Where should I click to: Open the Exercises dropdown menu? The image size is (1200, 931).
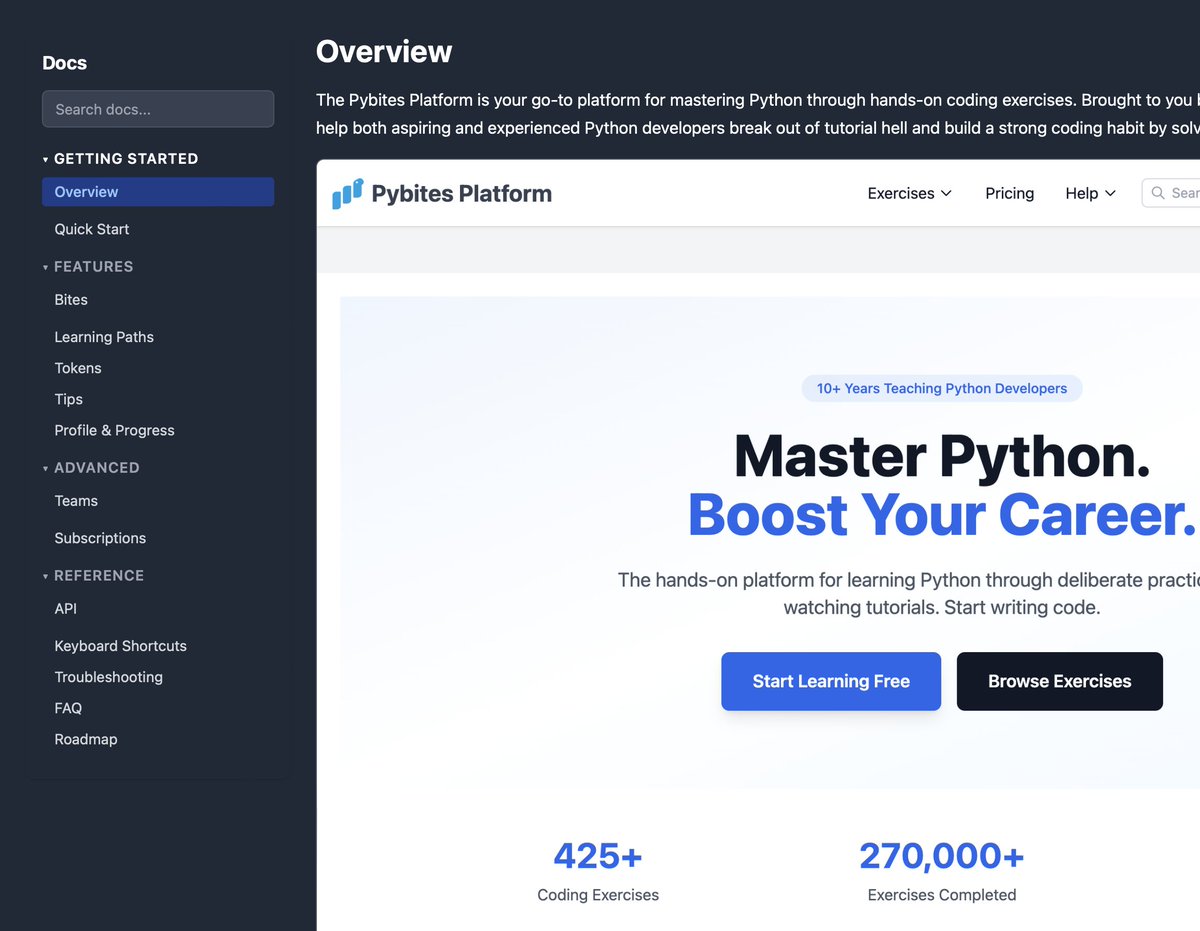909,193
